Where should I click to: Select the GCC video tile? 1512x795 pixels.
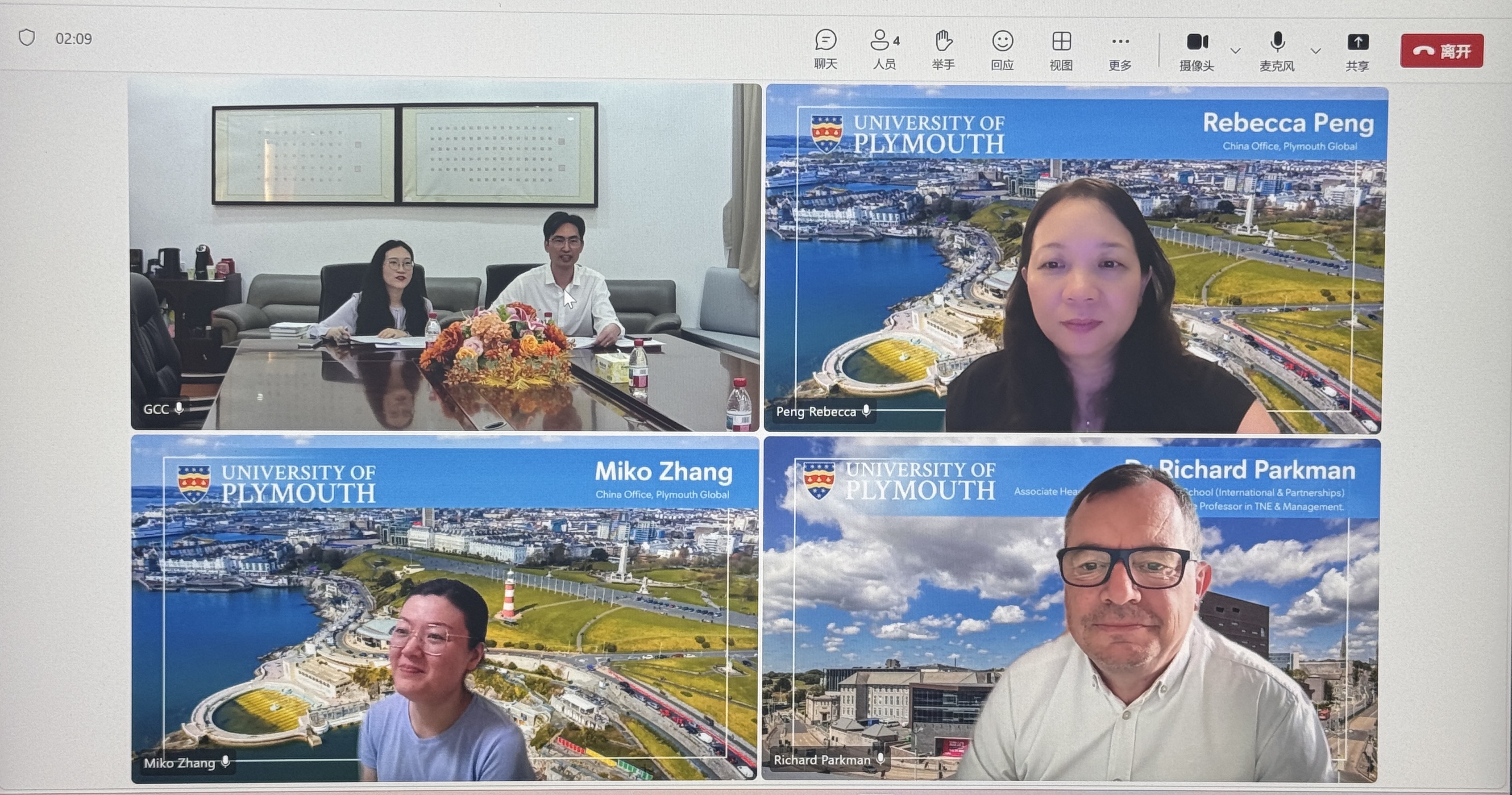(x=445, y=257)
